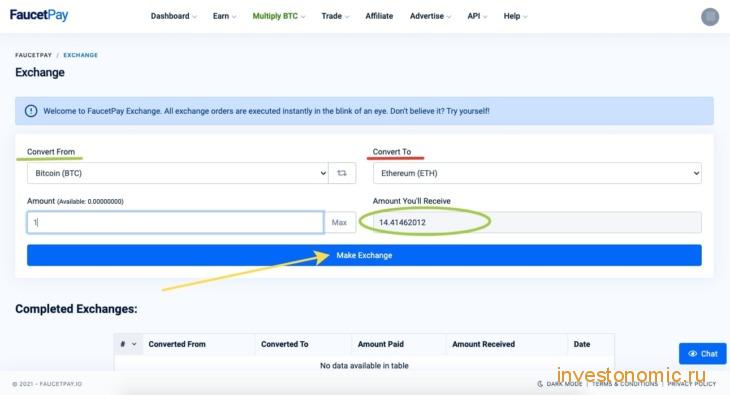
Task: Click the Make Exchange button
Action: tap(364, 255)
